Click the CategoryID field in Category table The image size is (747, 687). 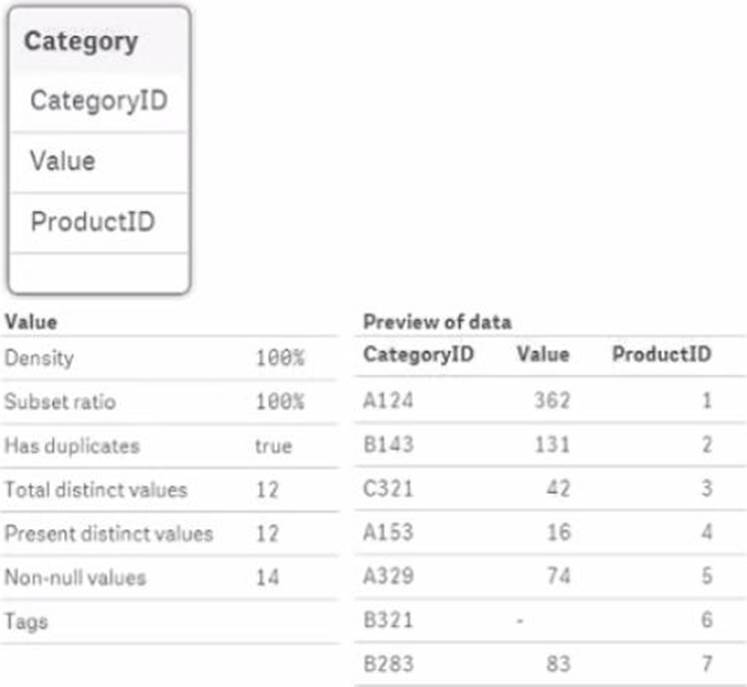pos(97,101)
